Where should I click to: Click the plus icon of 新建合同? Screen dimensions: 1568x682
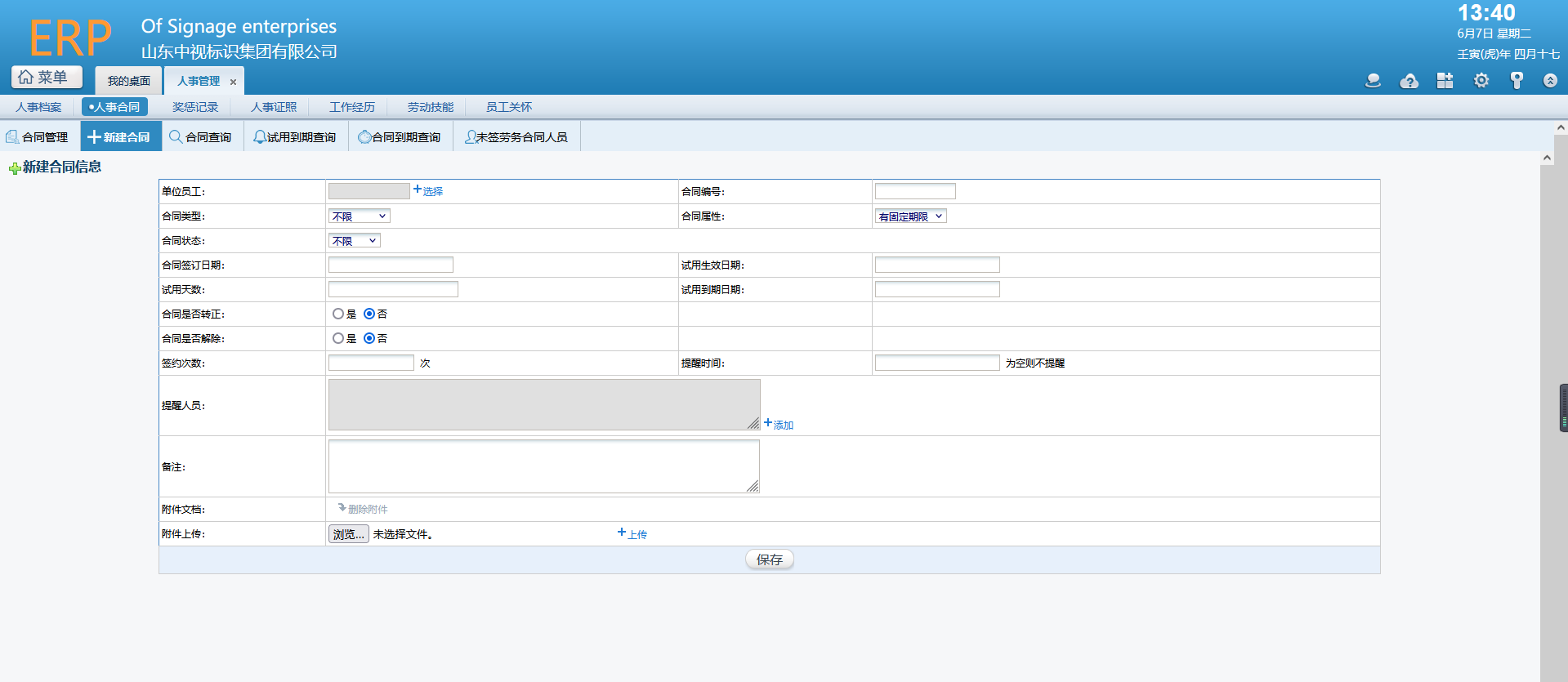coord(94,136)
